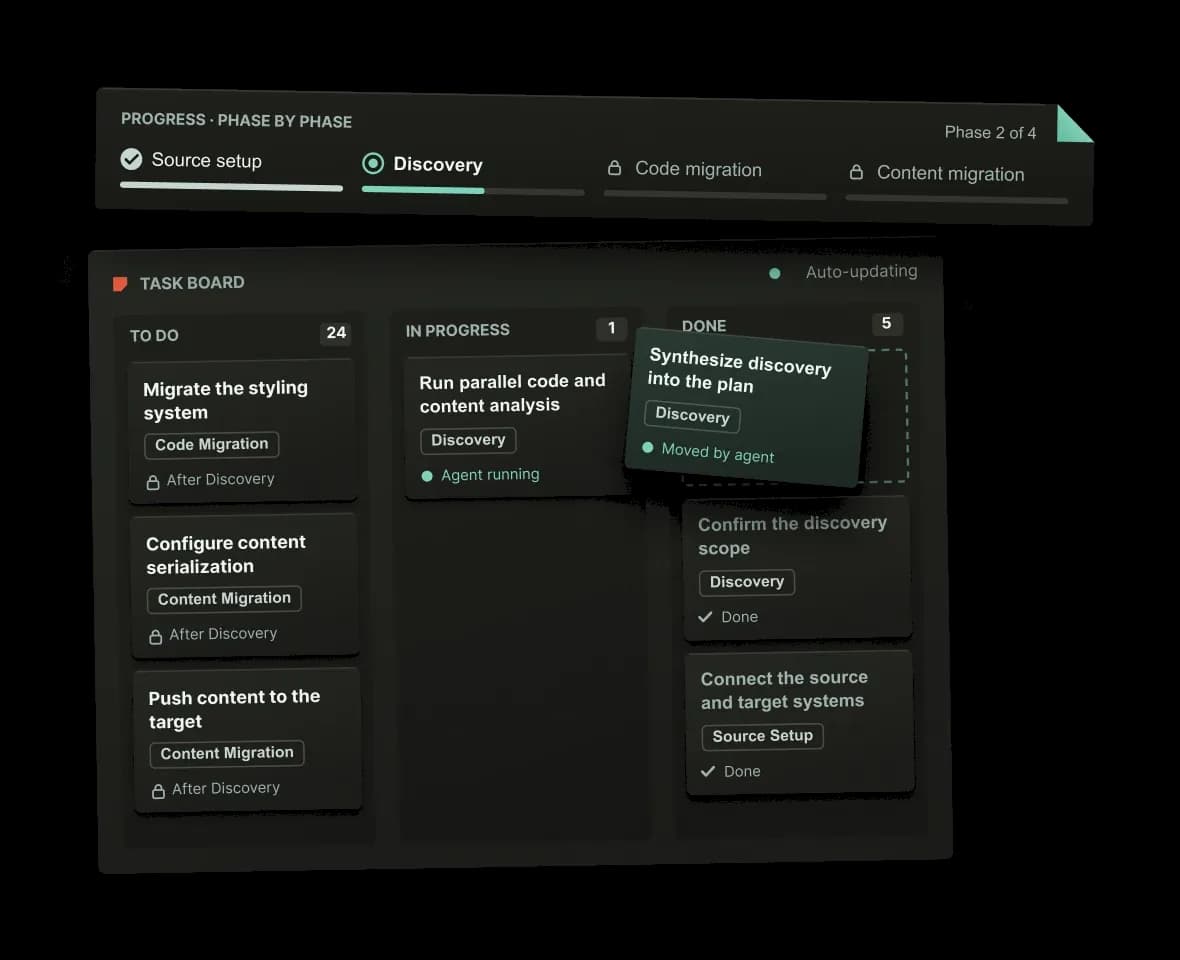Viewport: 1180px width, 960px height.
Task: Click the Source setup progress bar
Action: pos(231,187)
